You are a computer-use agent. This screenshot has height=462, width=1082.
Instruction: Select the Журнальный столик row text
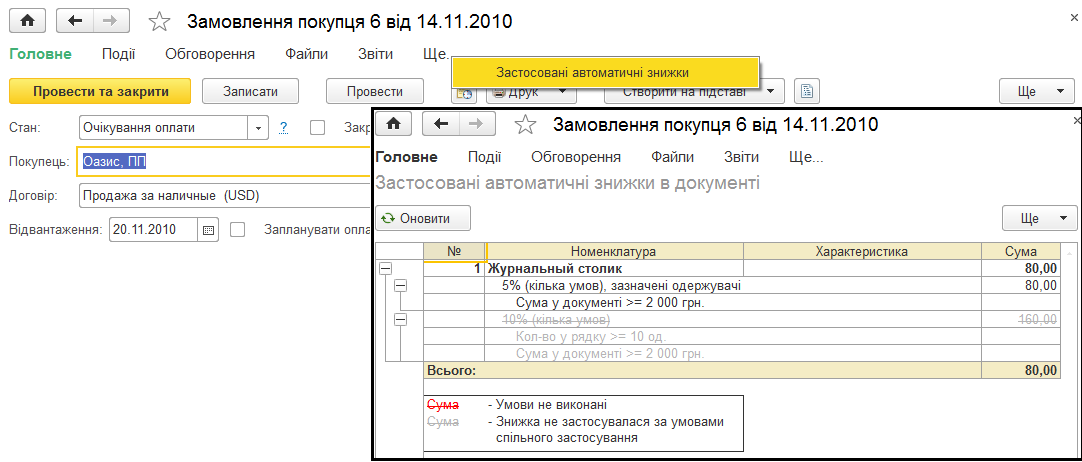555,269
